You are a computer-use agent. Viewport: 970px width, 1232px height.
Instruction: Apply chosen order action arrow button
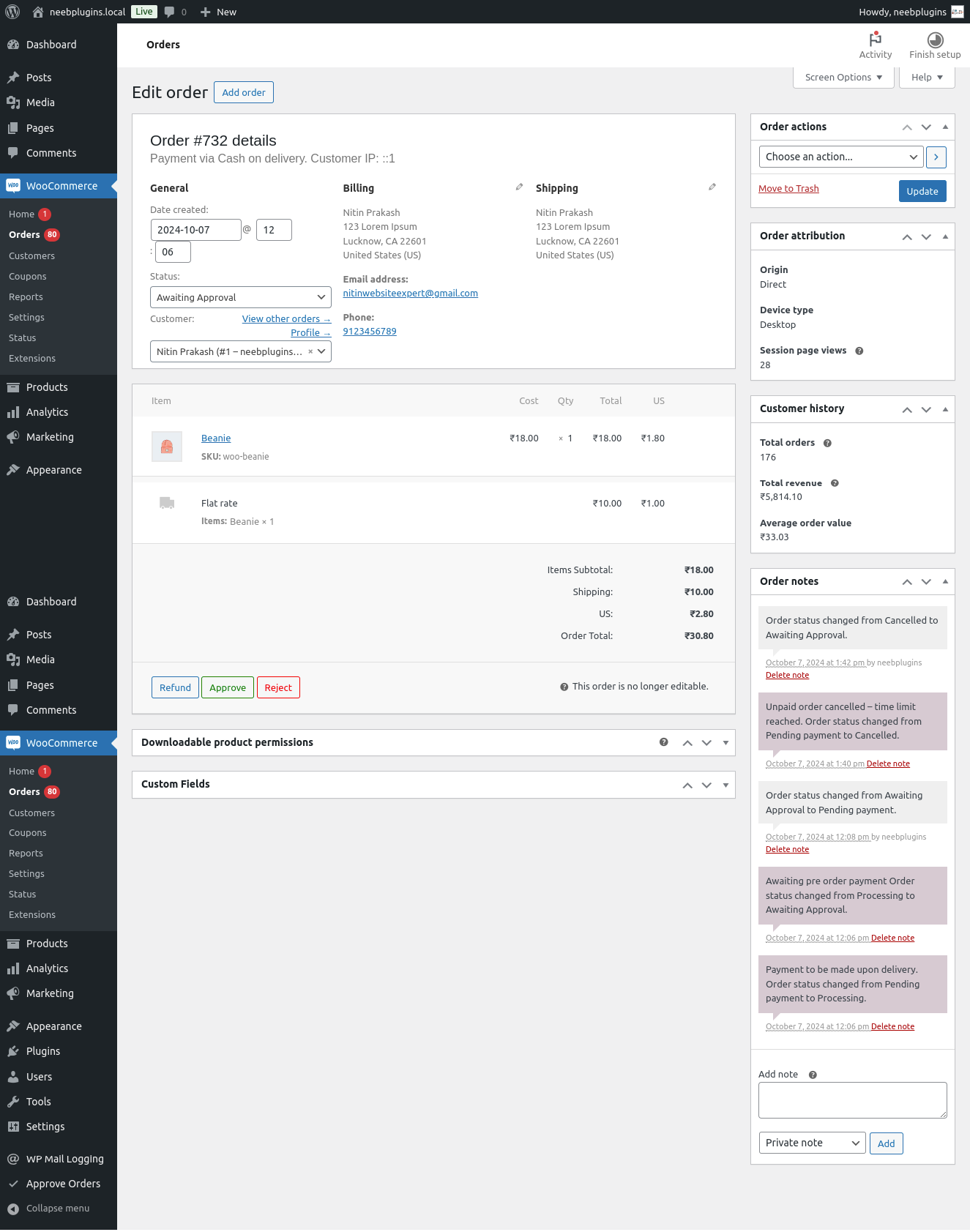click(936, 157)
